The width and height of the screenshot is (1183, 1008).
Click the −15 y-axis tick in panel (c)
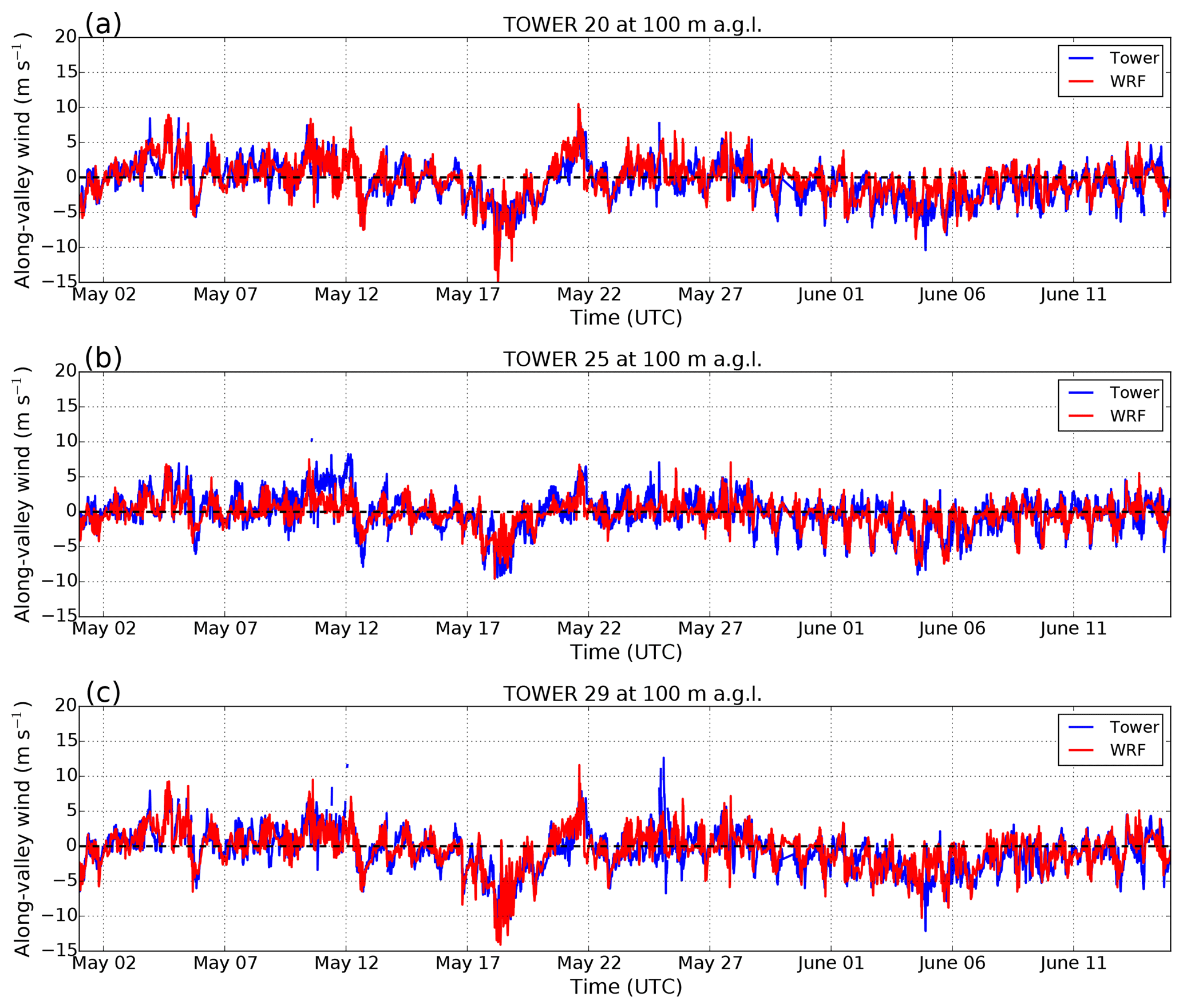pyautogui.click(x=61, y=951)
